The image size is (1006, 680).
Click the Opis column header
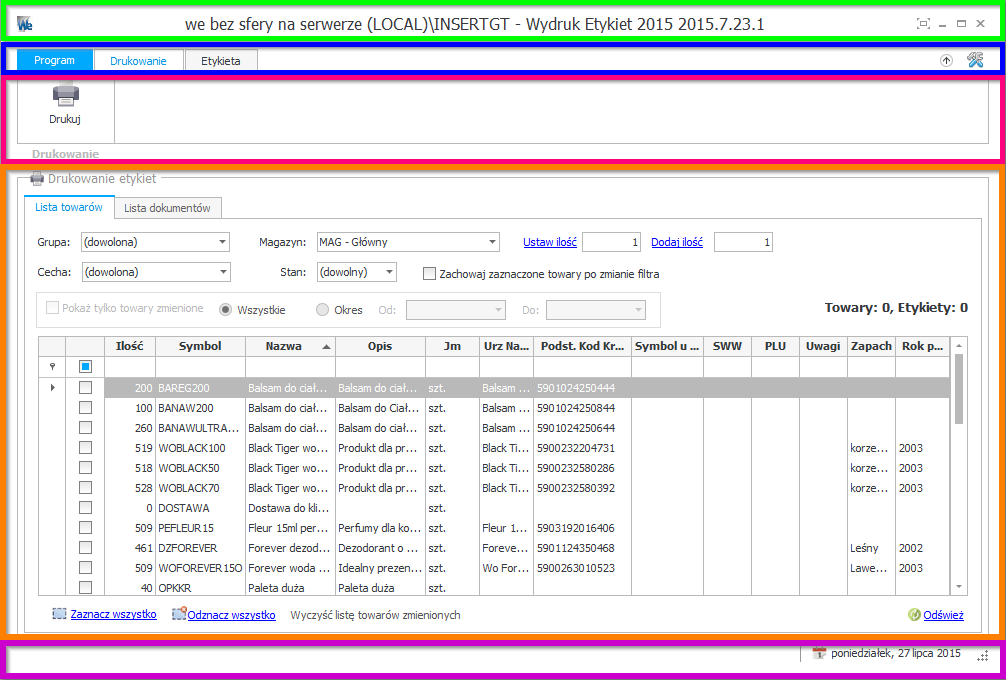coord(380,346)
